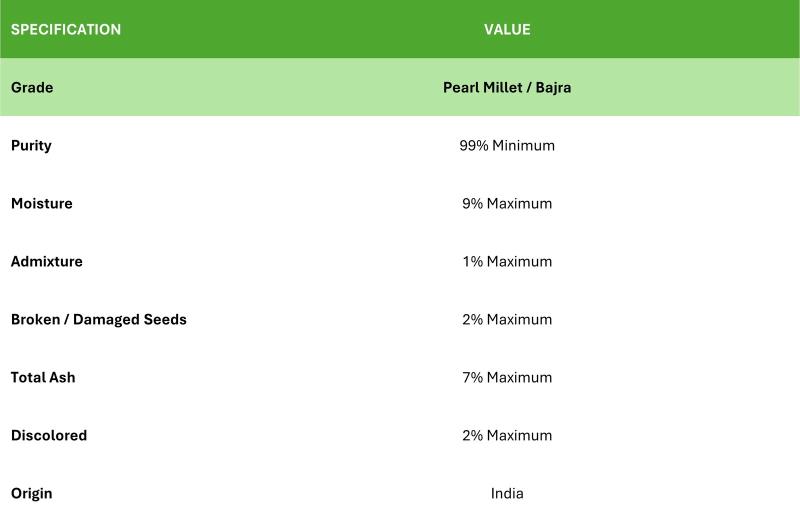
Task: Select the India origin value
Action: tap(507, 493)
